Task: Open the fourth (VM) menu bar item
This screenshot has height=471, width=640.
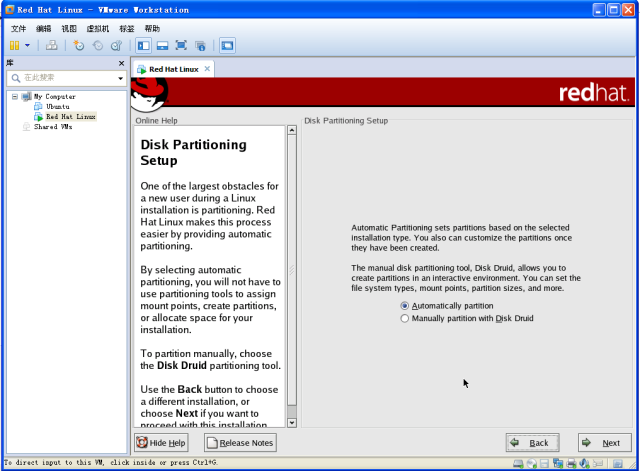Action: coord(98,29)
